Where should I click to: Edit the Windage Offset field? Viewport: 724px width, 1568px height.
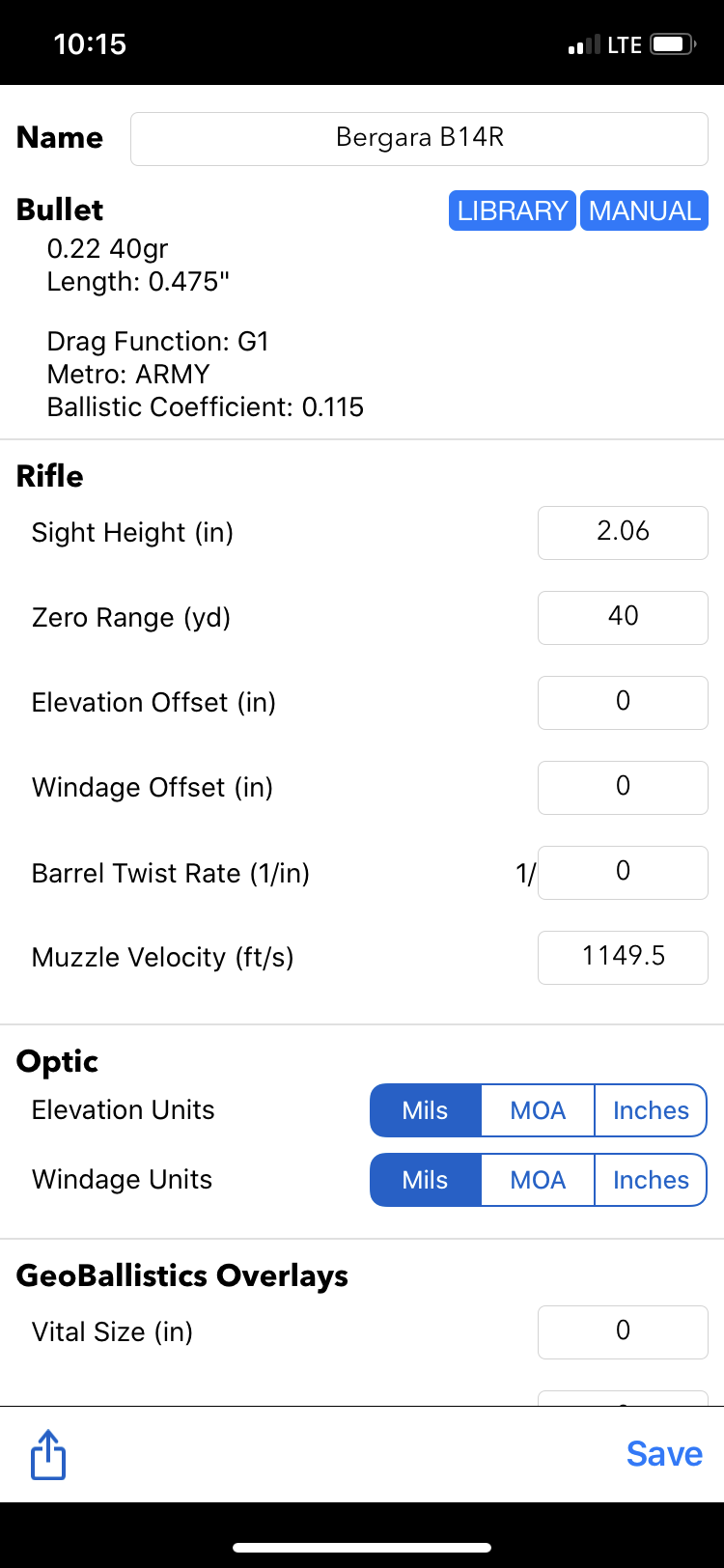[x=623, y=787]
